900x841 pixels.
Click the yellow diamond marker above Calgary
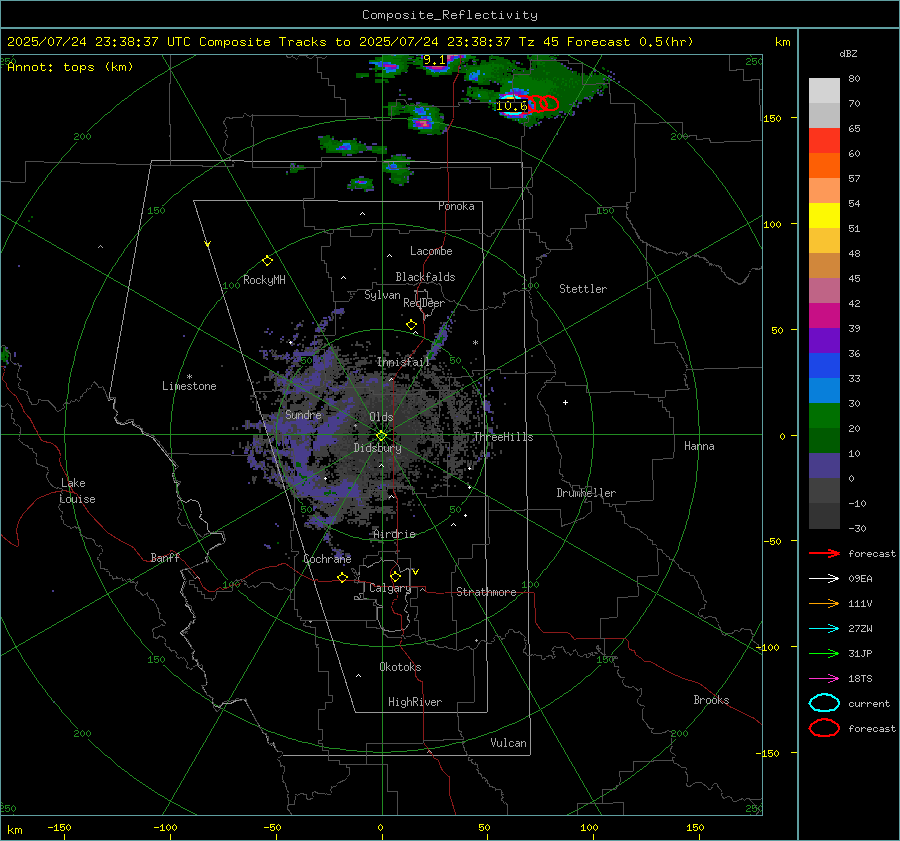pyautogui.click(x=395, y=576)
